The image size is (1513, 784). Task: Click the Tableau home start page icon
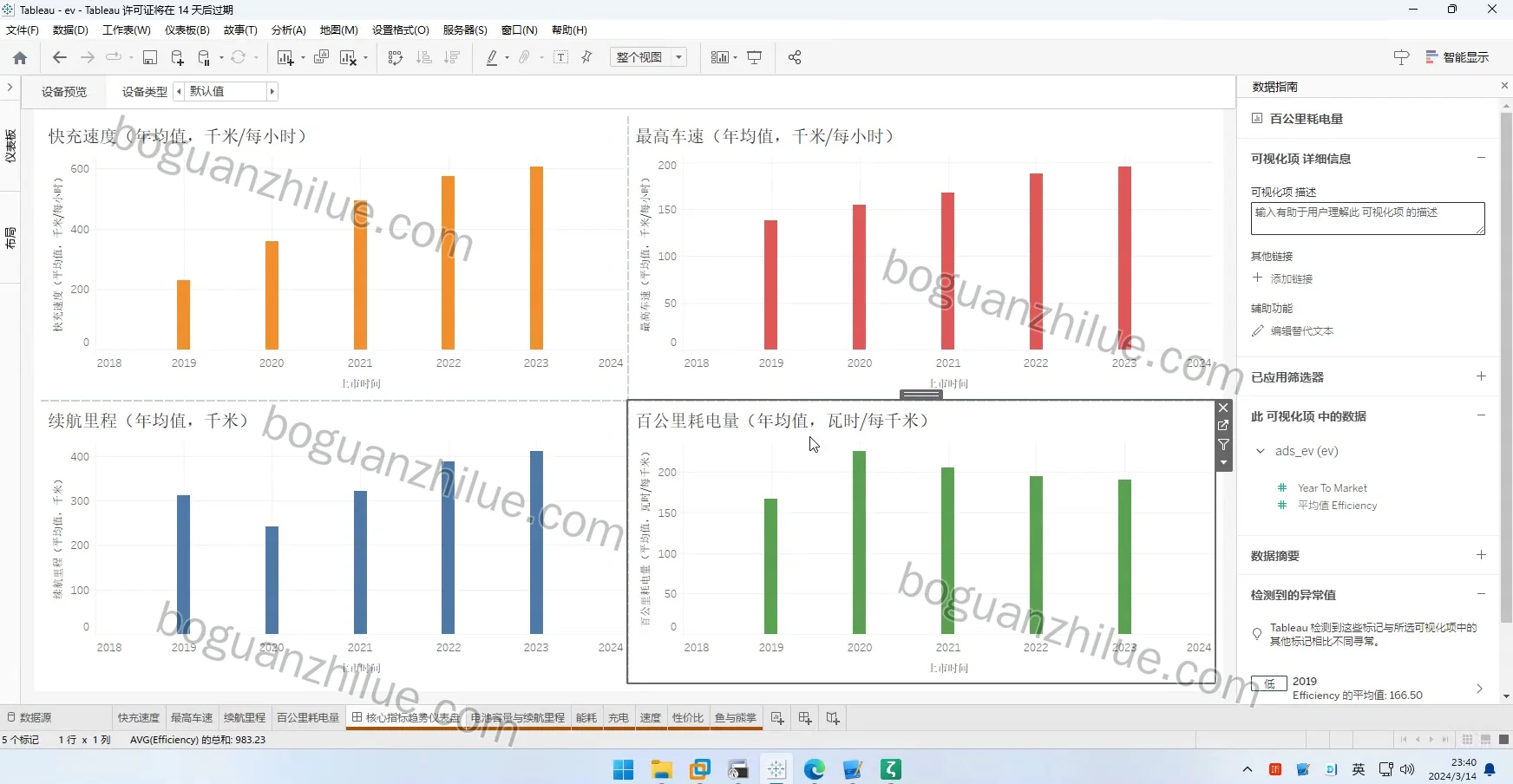point(20,57)
